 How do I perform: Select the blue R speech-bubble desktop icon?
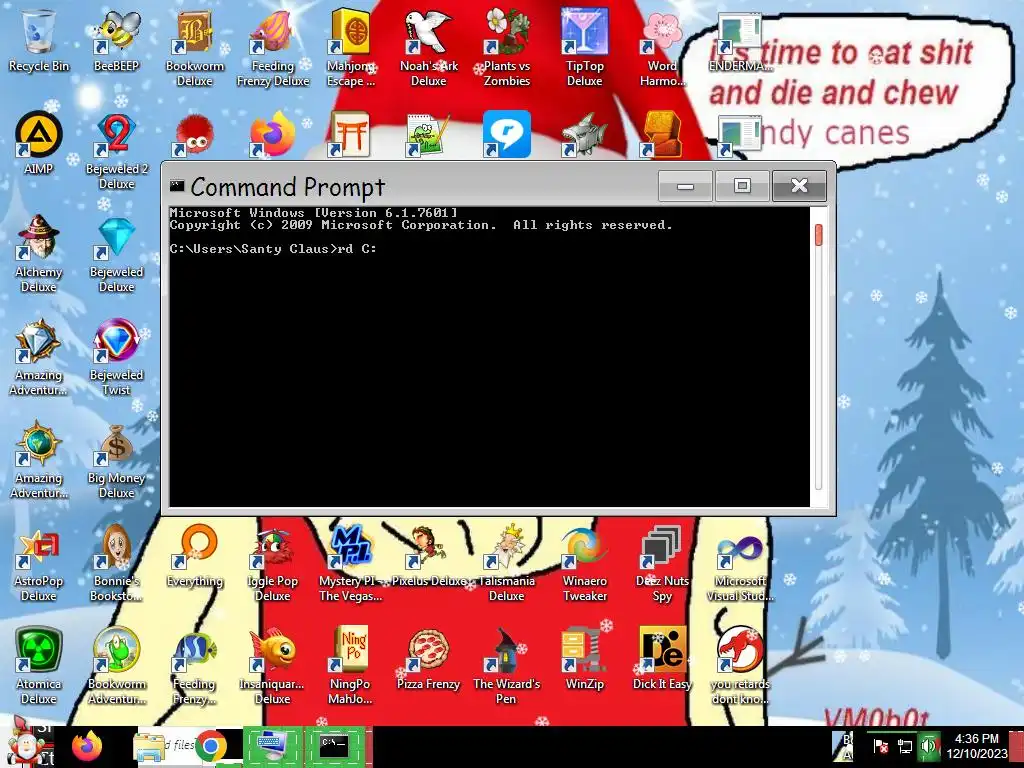[507, 135]
